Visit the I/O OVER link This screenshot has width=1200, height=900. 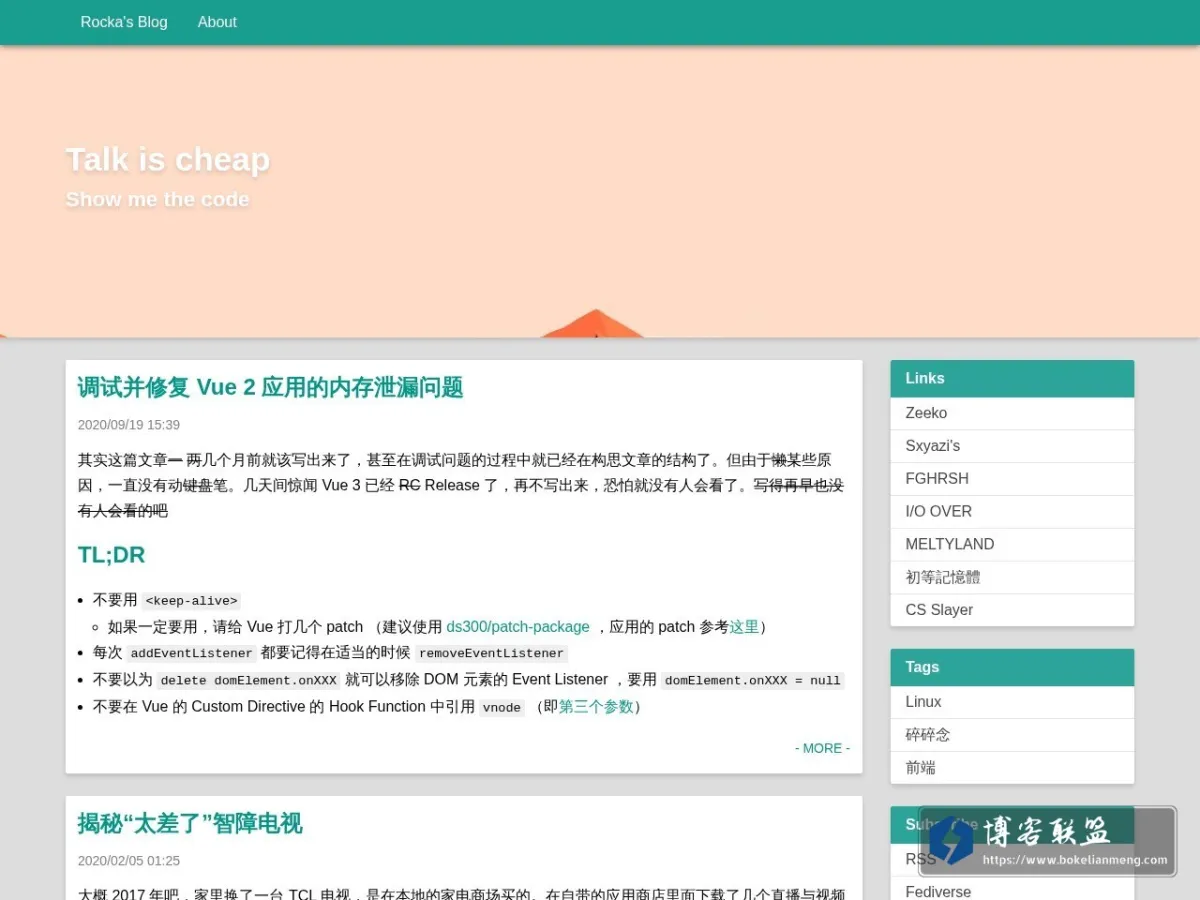(1012, 512)
